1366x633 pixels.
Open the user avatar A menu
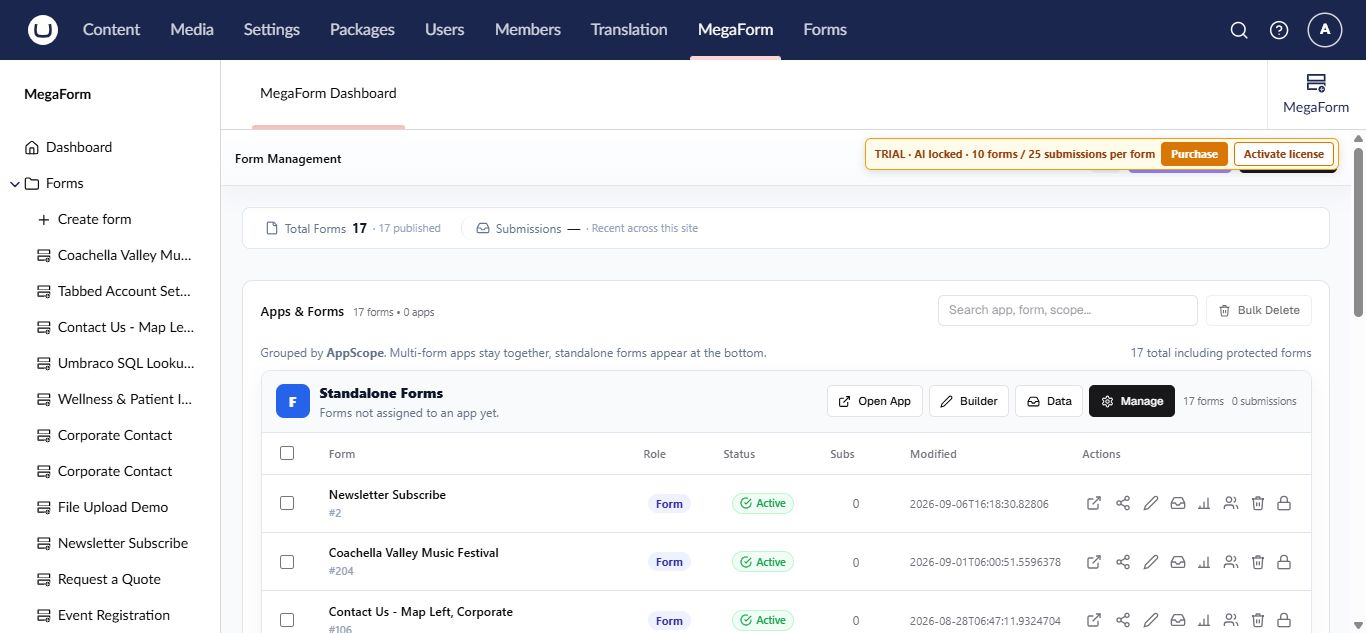click(x=1325, y=30)
